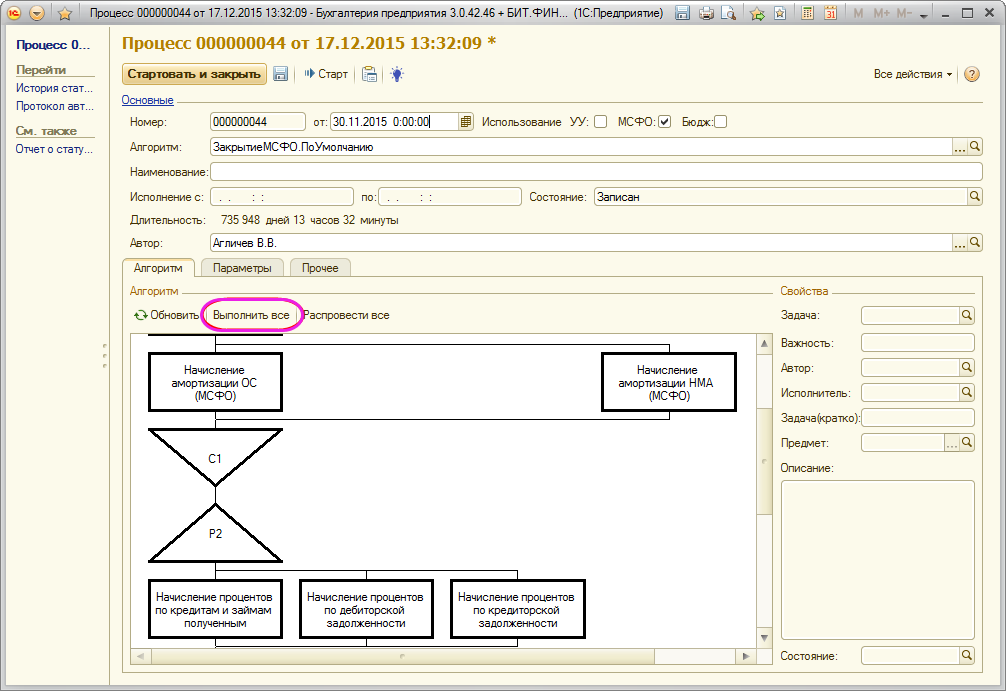Click the print icon in title bar
This screenshot has width=1006, height=691.
coord(707,14)
